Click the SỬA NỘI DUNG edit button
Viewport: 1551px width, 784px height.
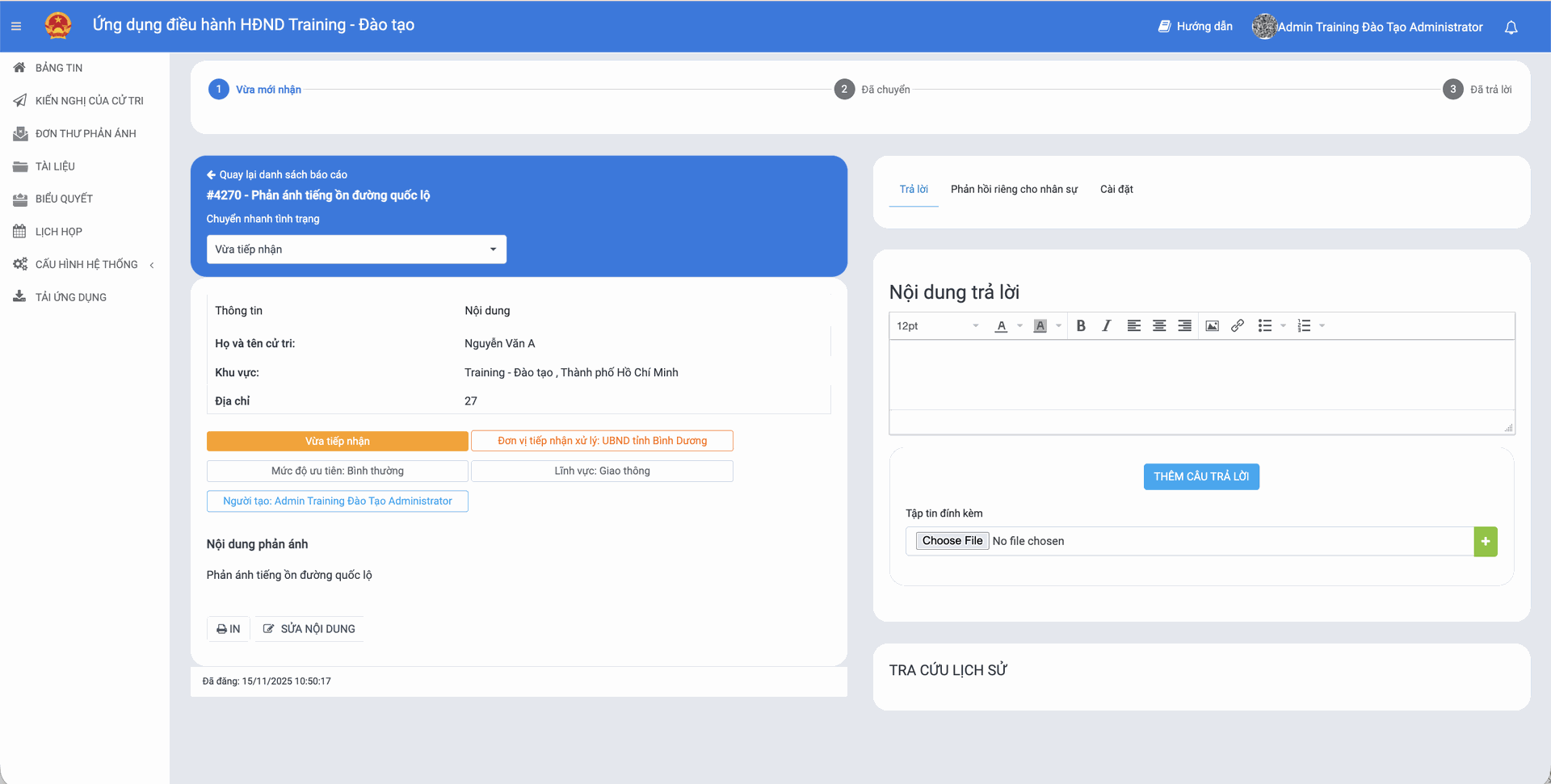309,629
